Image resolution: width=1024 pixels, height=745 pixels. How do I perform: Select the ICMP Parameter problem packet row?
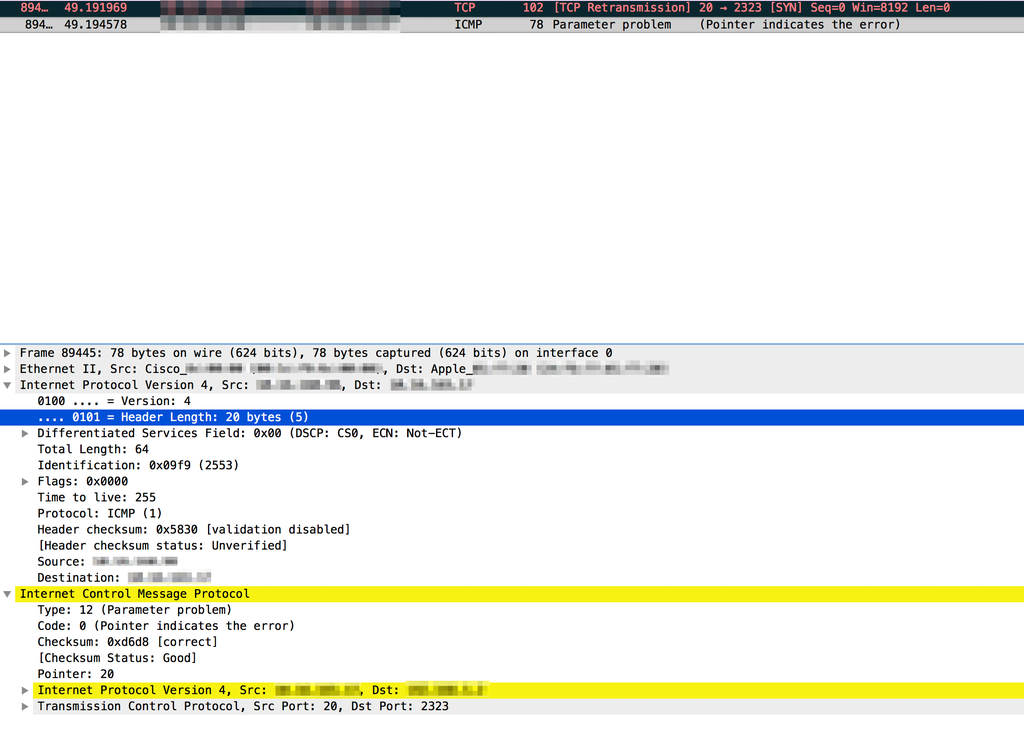[x=512, y=24]
